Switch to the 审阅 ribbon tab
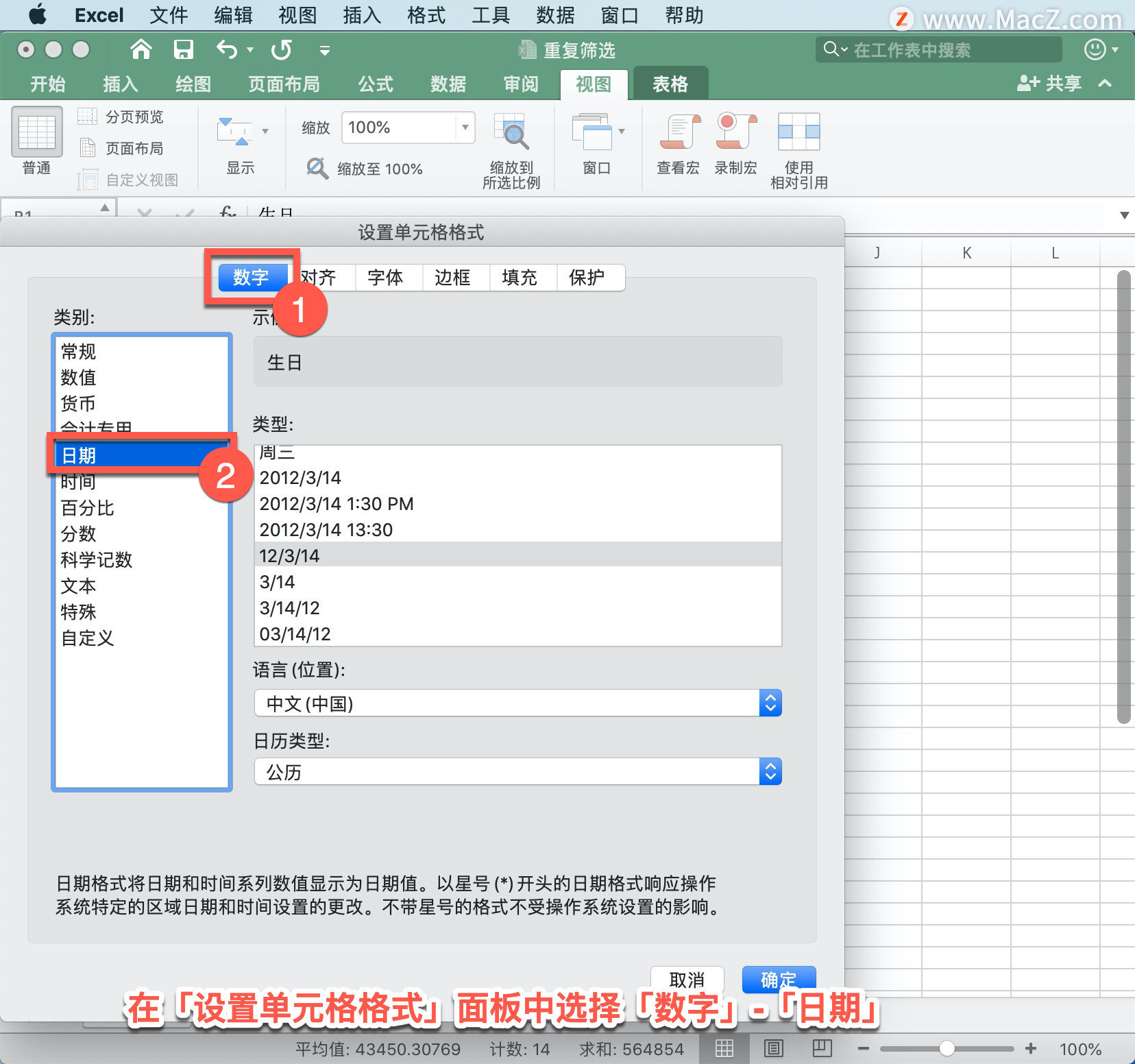 tap(521, 84)
